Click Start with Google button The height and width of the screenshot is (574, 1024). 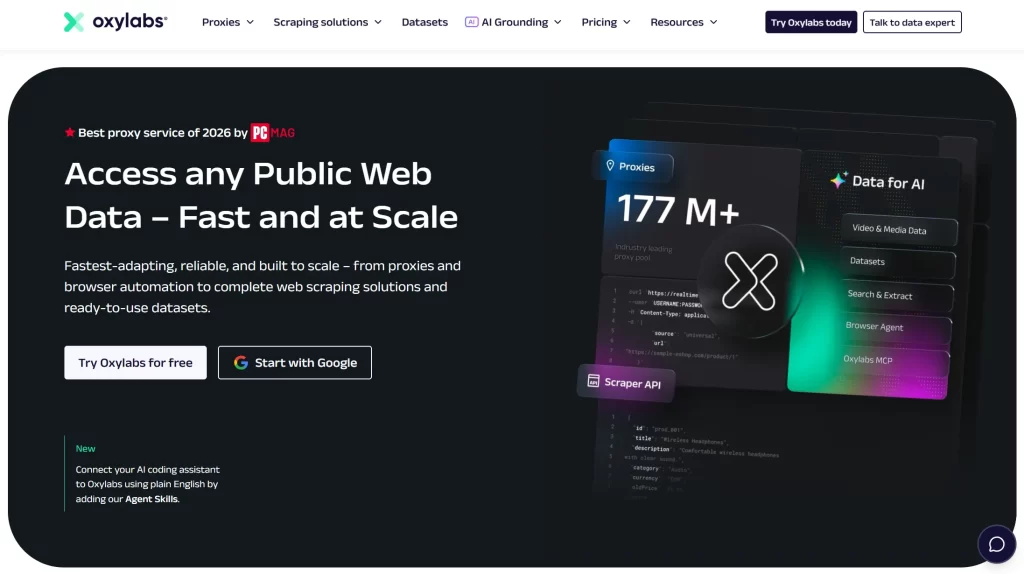coord(295,362)
